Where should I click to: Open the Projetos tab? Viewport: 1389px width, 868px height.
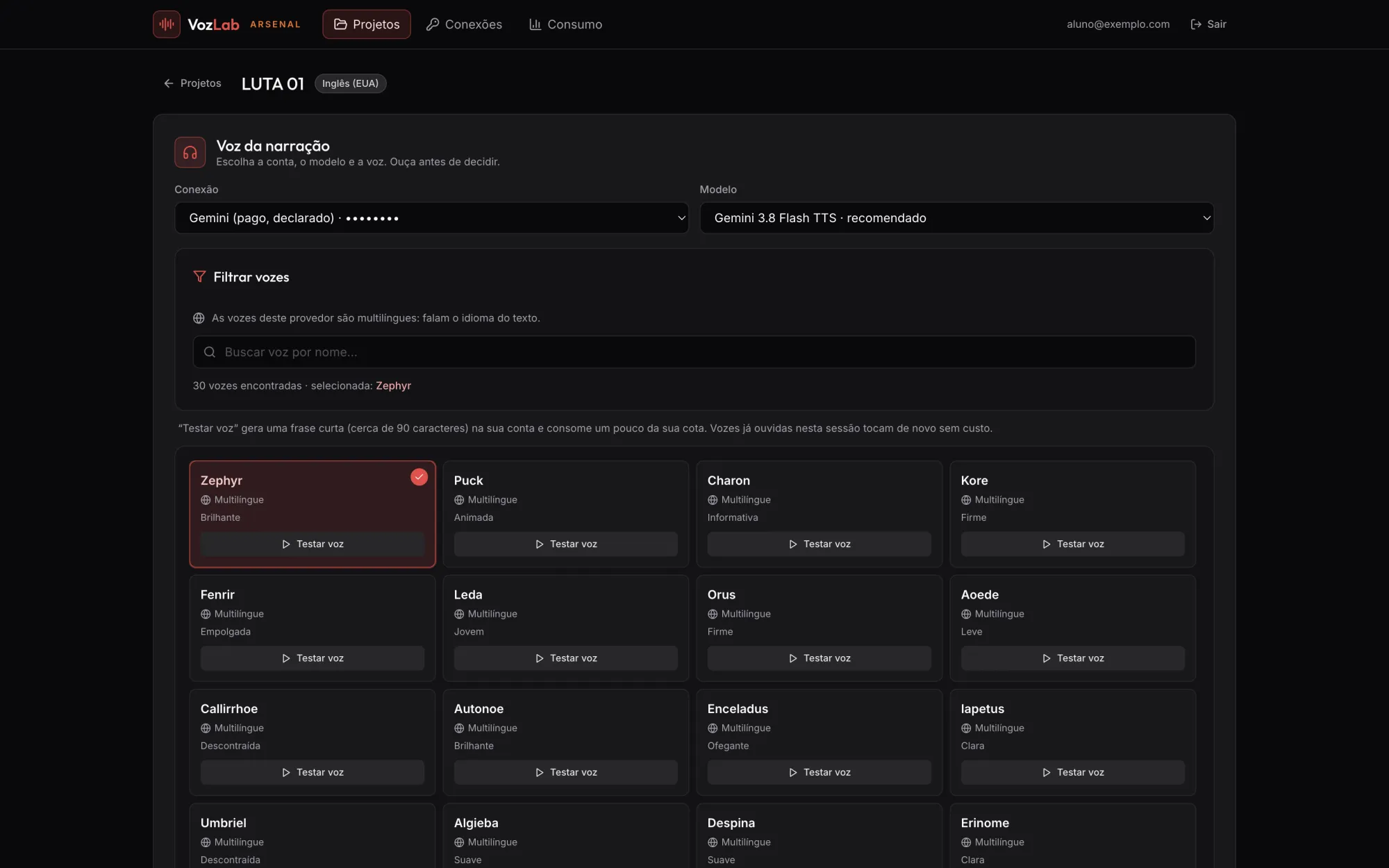pyautogui.click(x=367, y=24)
